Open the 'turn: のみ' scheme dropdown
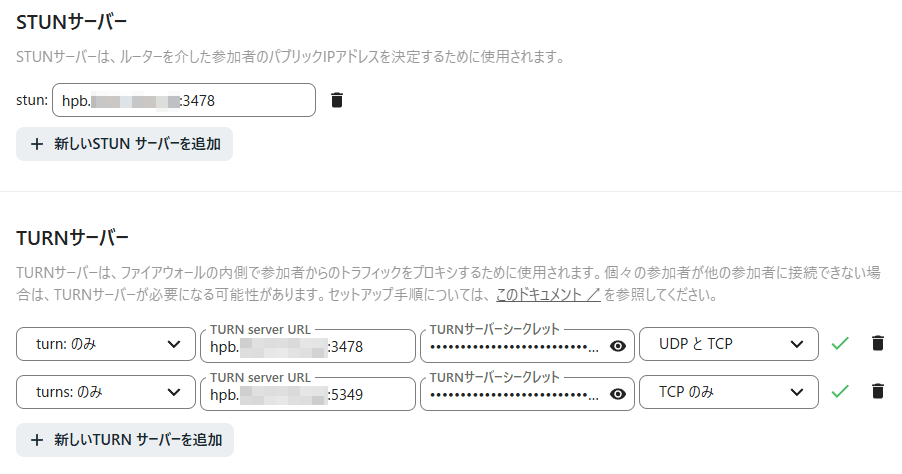The height and width of the screenshot is (474, 902). pos(106,344)
